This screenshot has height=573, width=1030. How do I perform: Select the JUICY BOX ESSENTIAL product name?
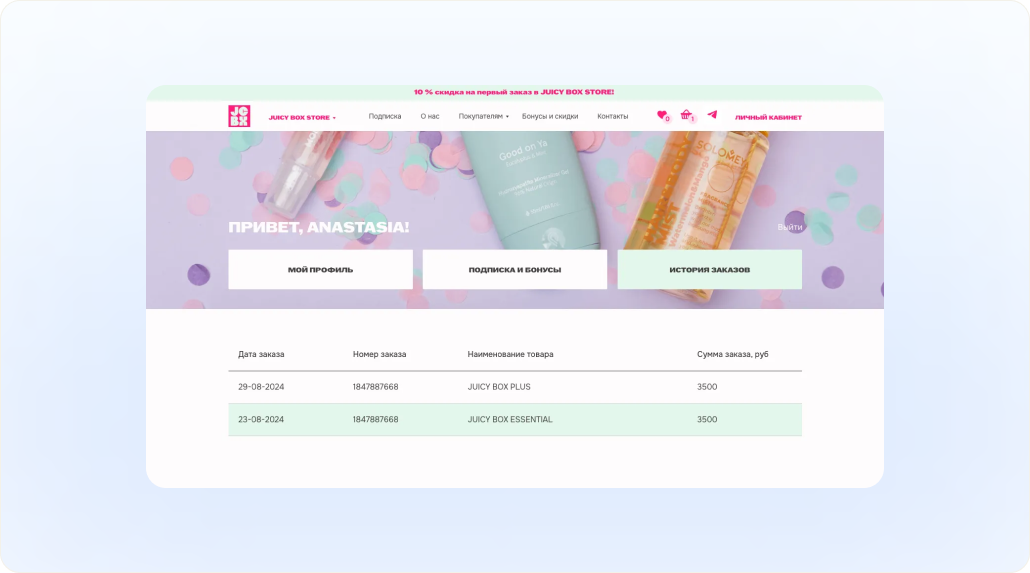(510, 419)
